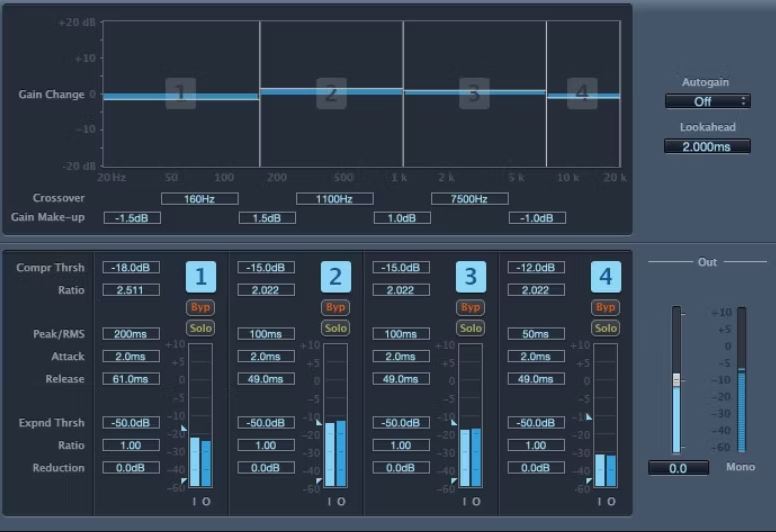The image size is (776, 532).
Task: Click band 1 Attack 2.0ms field
Action: [x=131, y=356]
